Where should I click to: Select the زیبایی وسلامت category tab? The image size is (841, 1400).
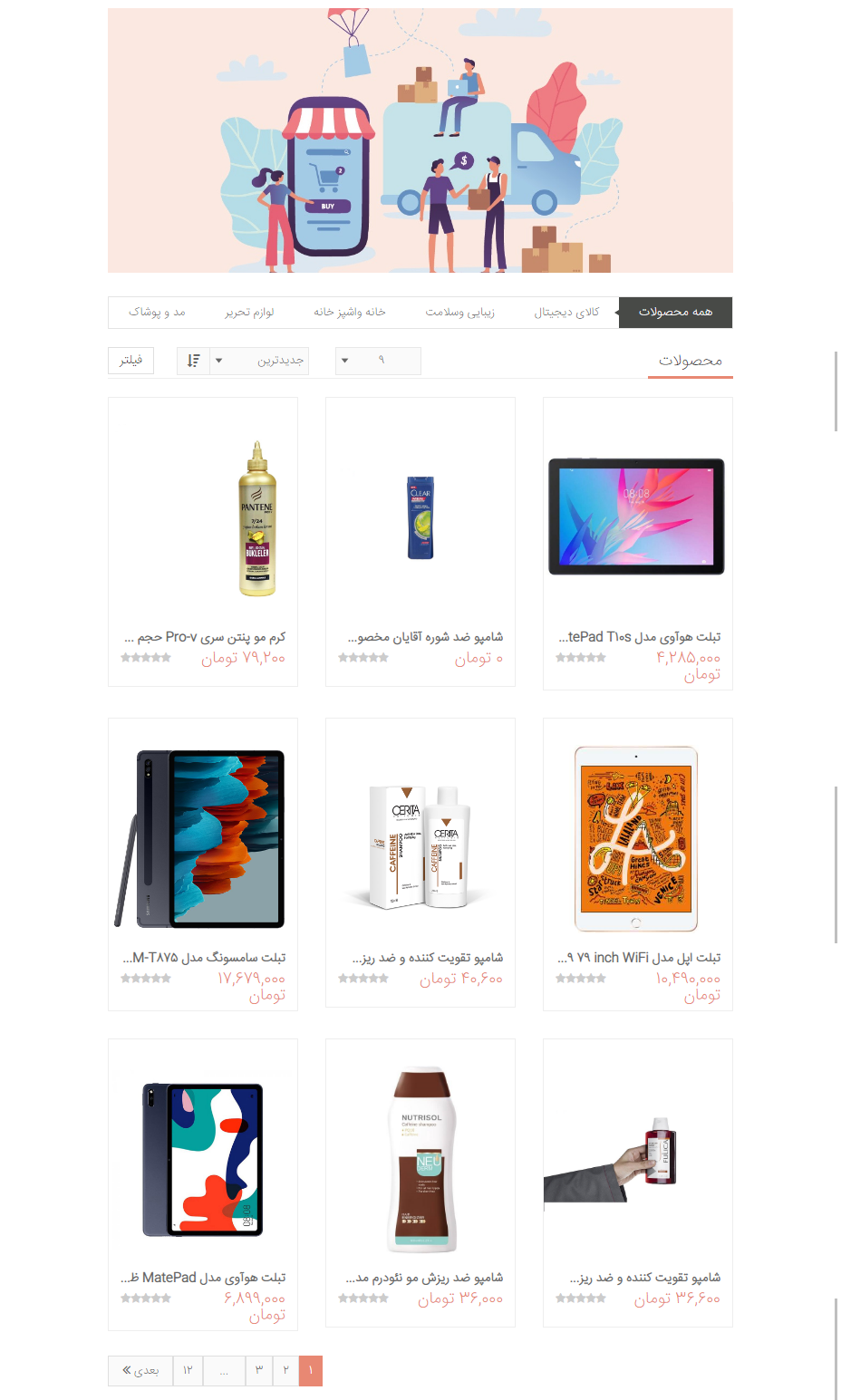tap(460, 312)
